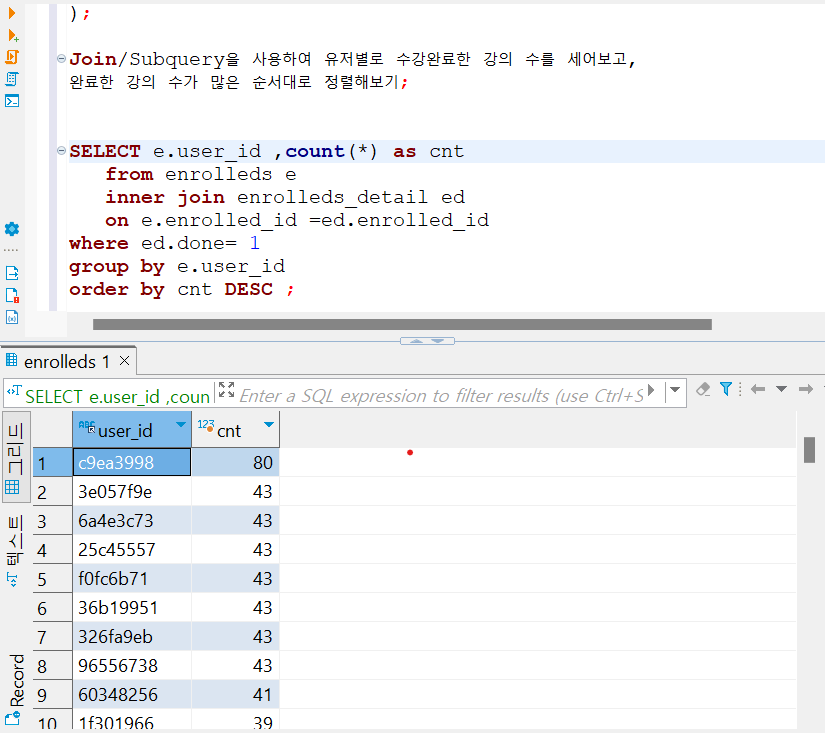Image resolution: width=825 pixels, height=733 pixels.
Task: Click the DESC keyword in the query
Action: [x=248, y=289]
